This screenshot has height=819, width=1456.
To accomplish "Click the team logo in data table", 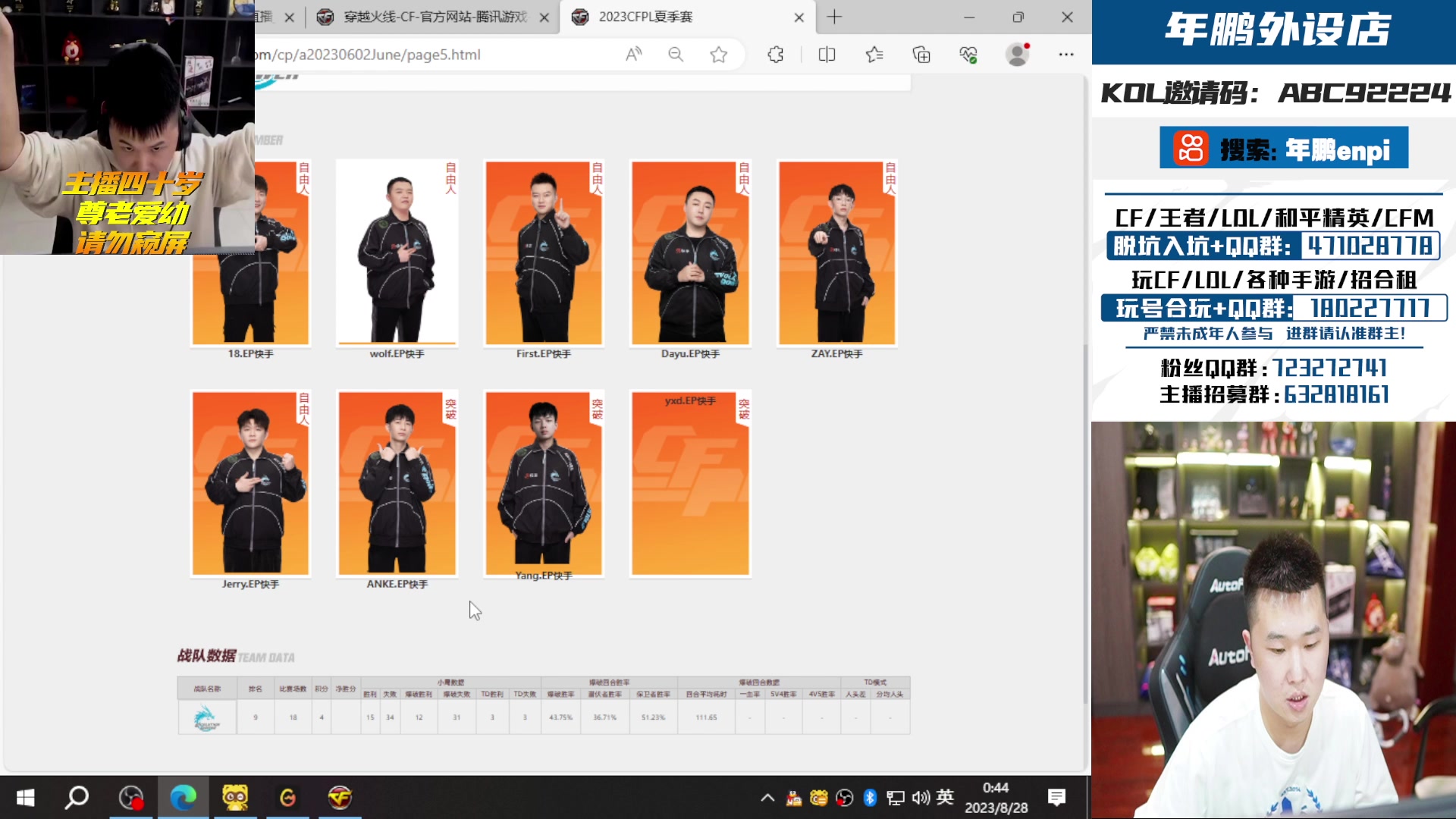I will (x=206, y=717).
